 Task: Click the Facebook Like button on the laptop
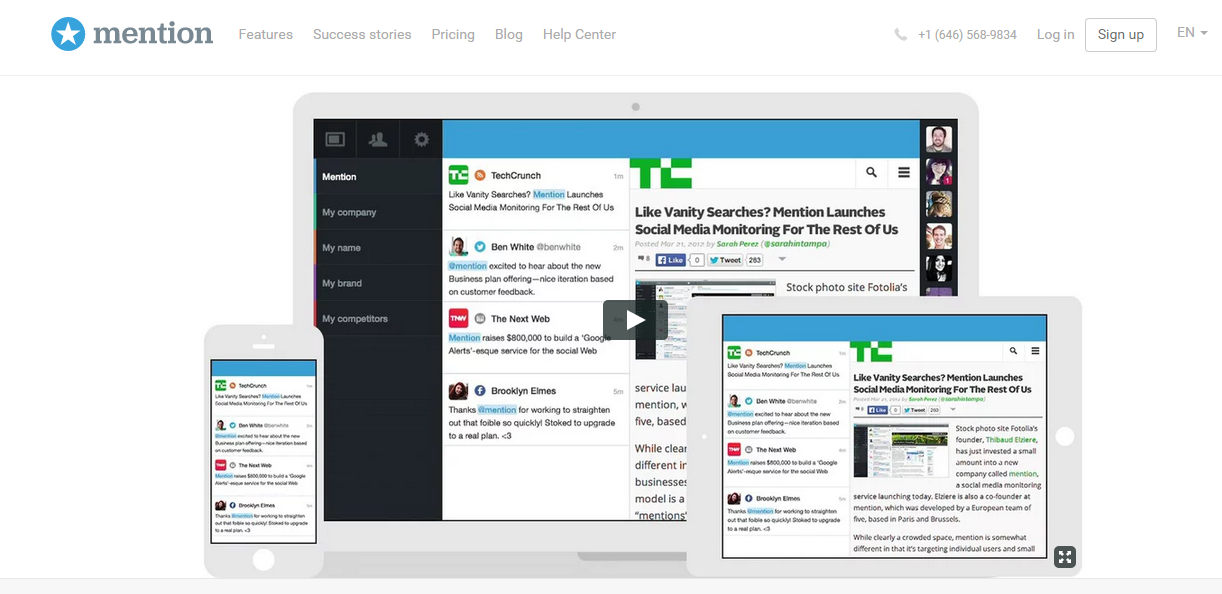point(670,260)
